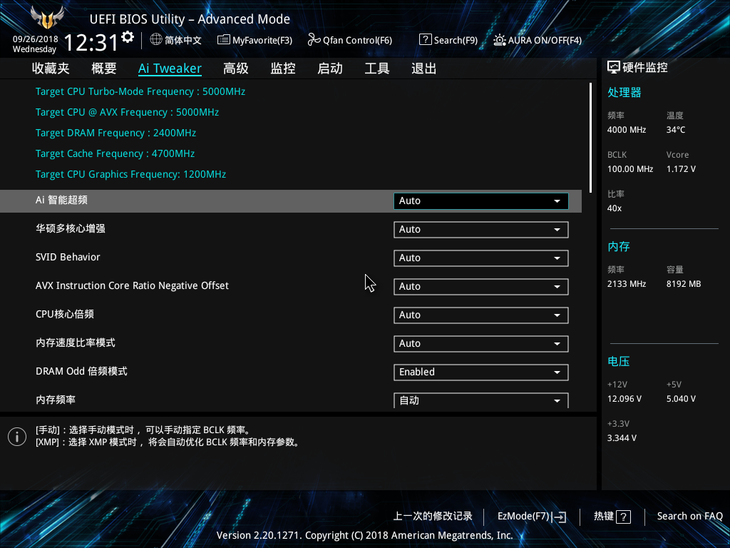Select the Ai Tweaker tab
Image resolution: width=730 pixels, height=548 pixels.
(170, 69)
